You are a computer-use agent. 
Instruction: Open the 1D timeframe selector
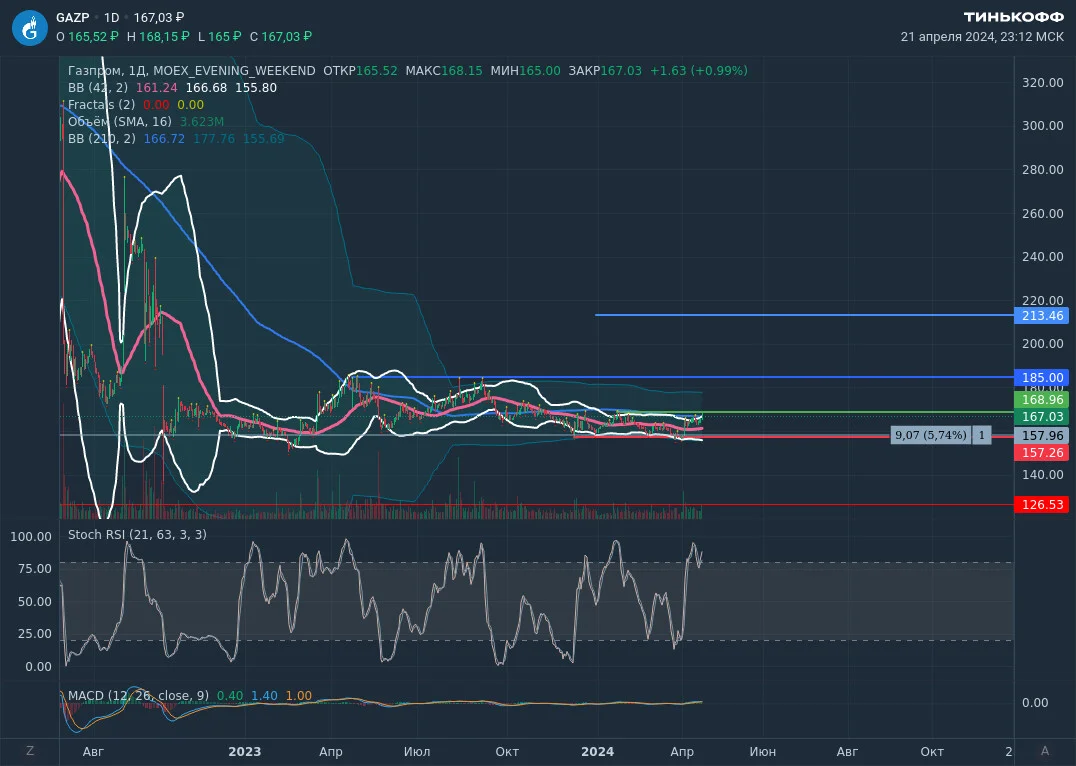[111, 18]
